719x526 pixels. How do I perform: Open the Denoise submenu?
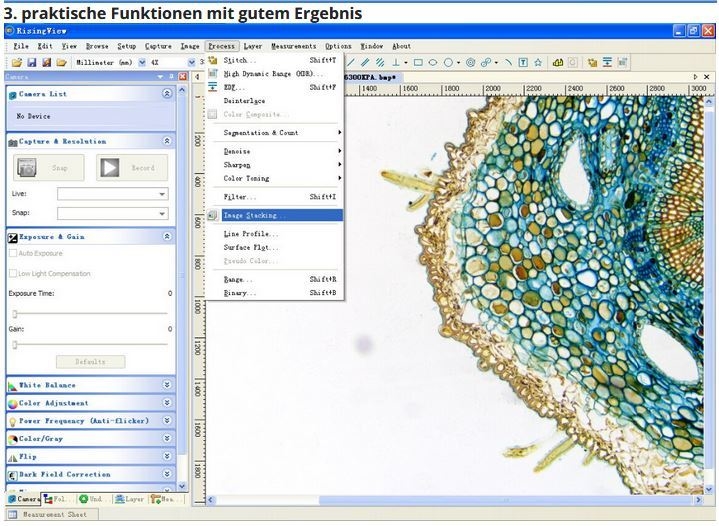pyautogui.click(x=275, y=151)
